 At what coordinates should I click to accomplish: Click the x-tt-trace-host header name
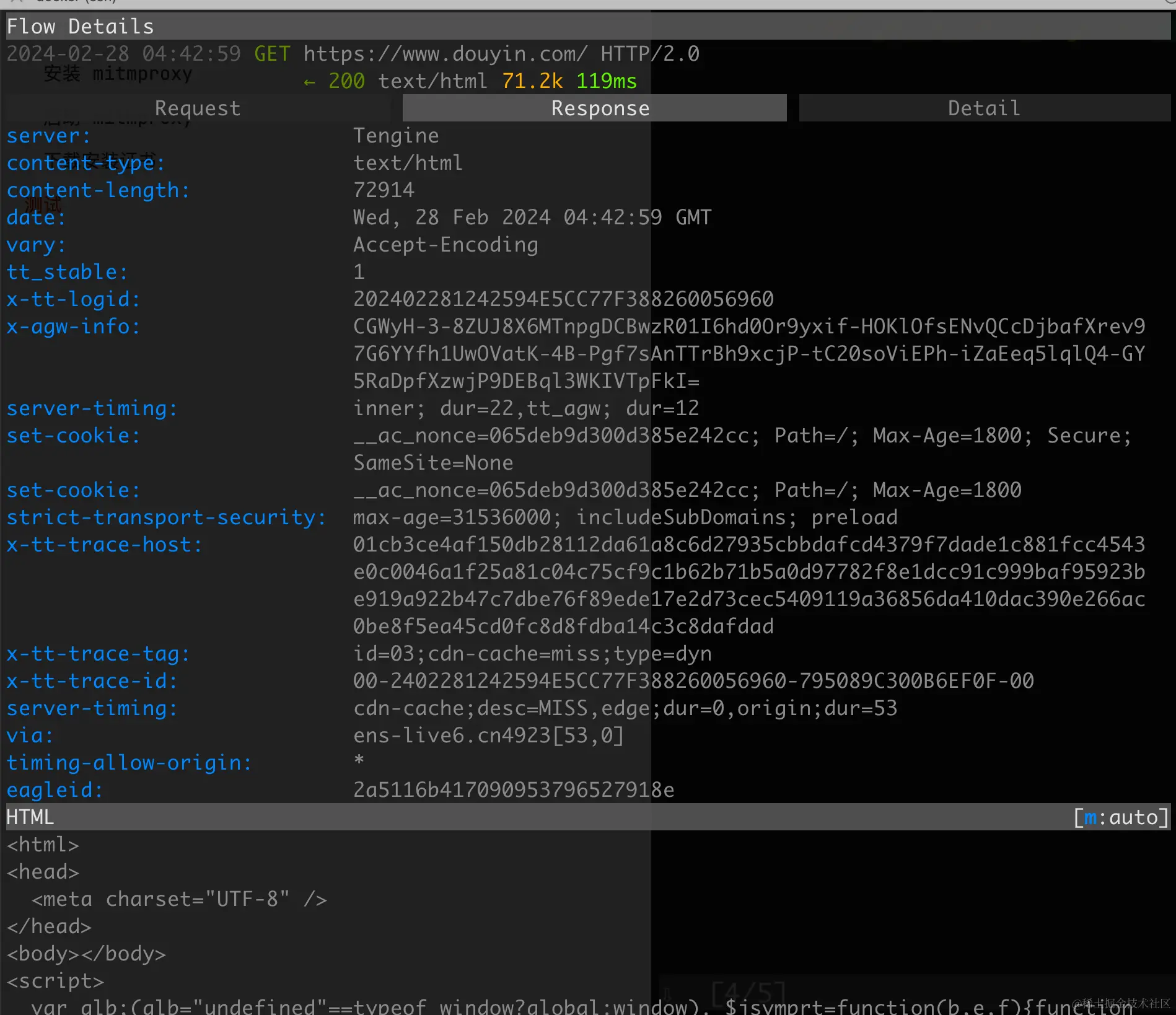[x=104, y=545]
